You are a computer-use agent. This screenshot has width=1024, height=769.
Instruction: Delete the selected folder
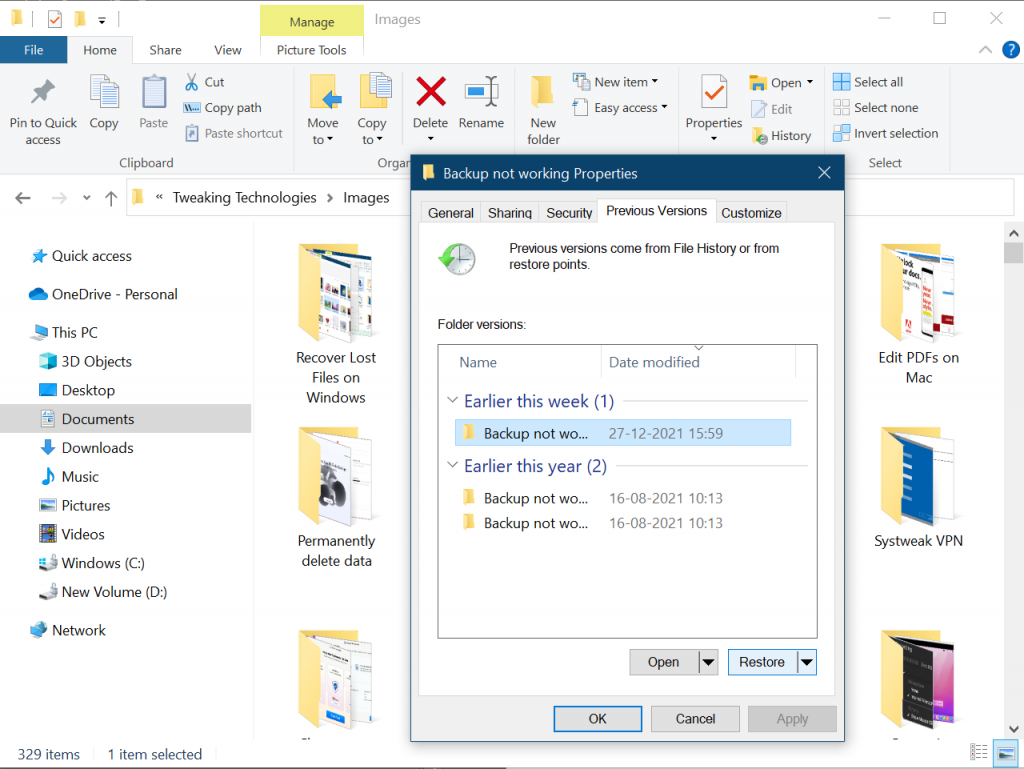[x=430, y=105]
